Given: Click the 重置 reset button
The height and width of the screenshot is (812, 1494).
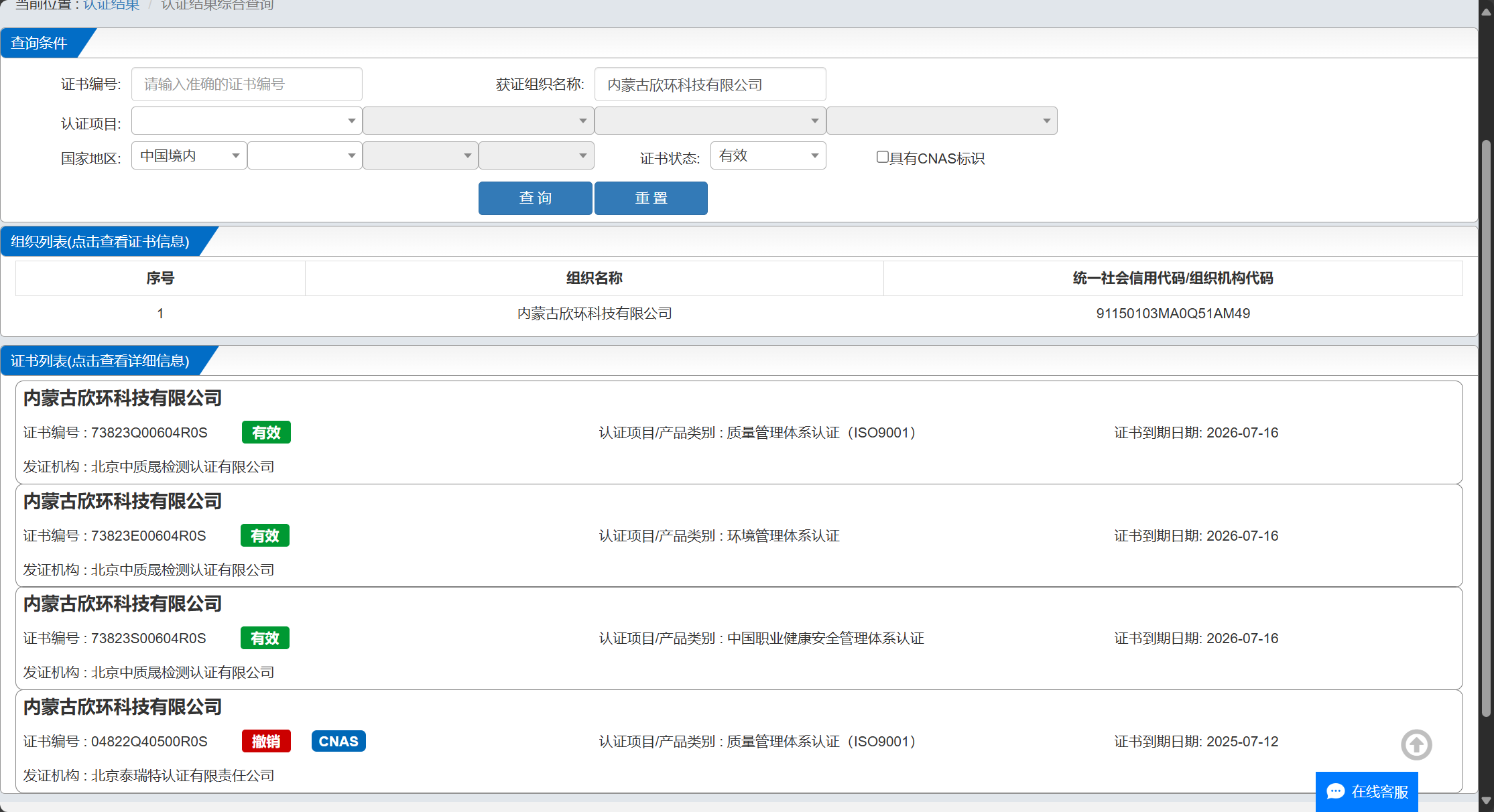Looking at the screenshot, I should [x=651, y=198].
